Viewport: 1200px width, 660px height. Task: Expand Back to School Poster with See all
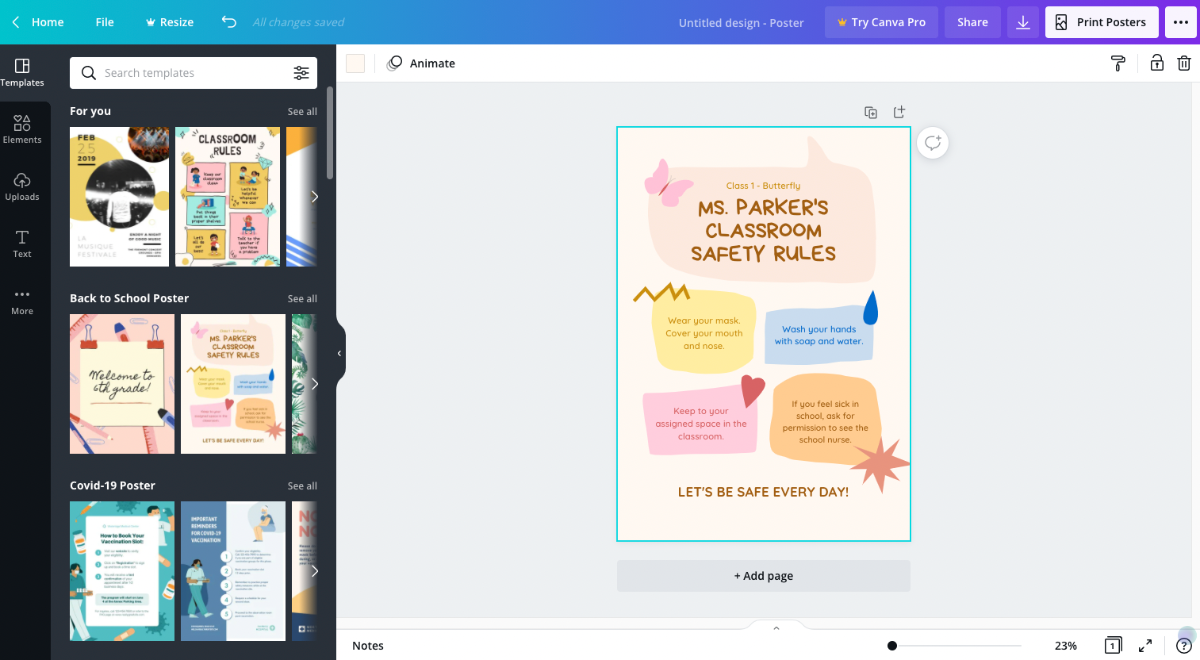point(302,297)
